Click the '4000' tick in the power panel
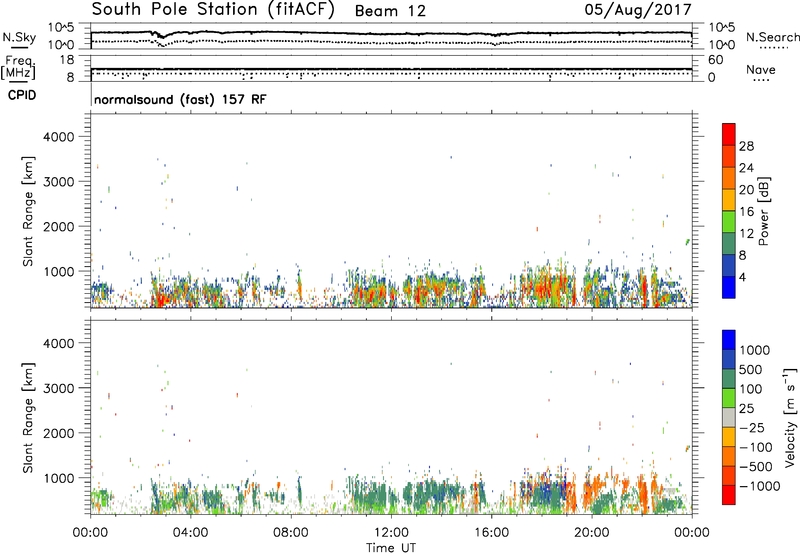 (58, 137)
